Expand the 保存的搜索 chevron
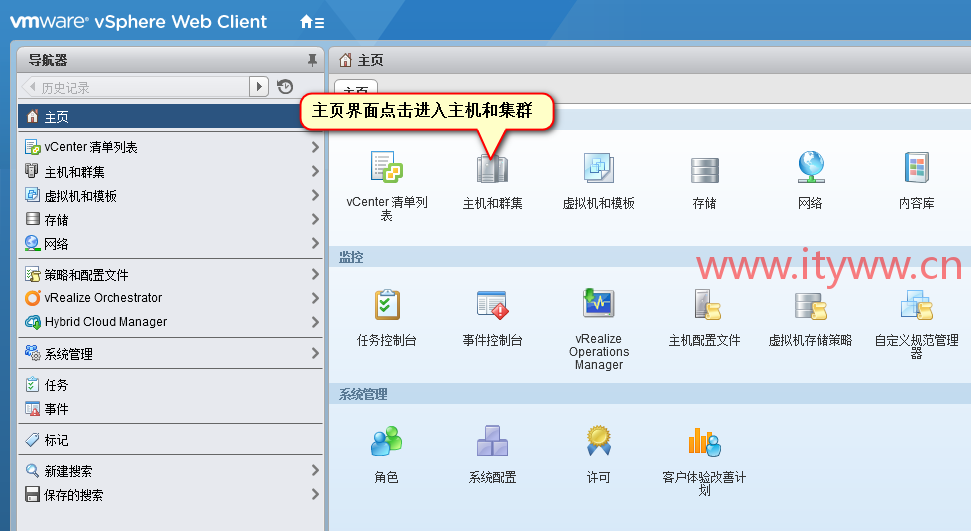The width and height of the screenshot is (971, 531). click(315, 494)
